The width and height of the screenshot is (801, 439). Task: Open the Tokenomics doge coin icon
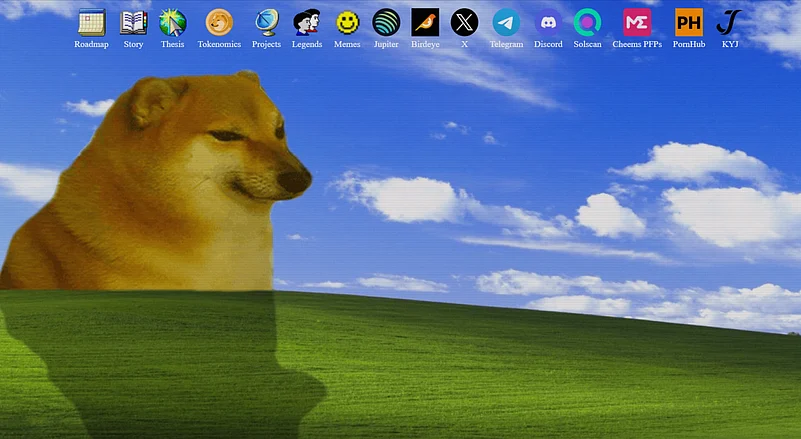pyautogui.click(x=219, y=22)
